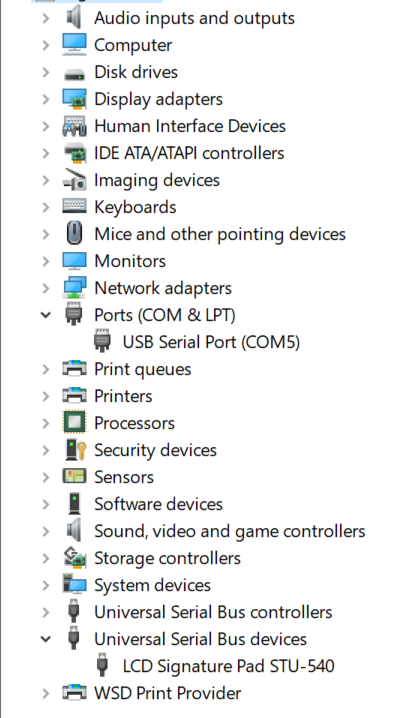394x718 pixels.
Task: Collapse the Ports (COM & LPT) node
Action: [46, 315]
